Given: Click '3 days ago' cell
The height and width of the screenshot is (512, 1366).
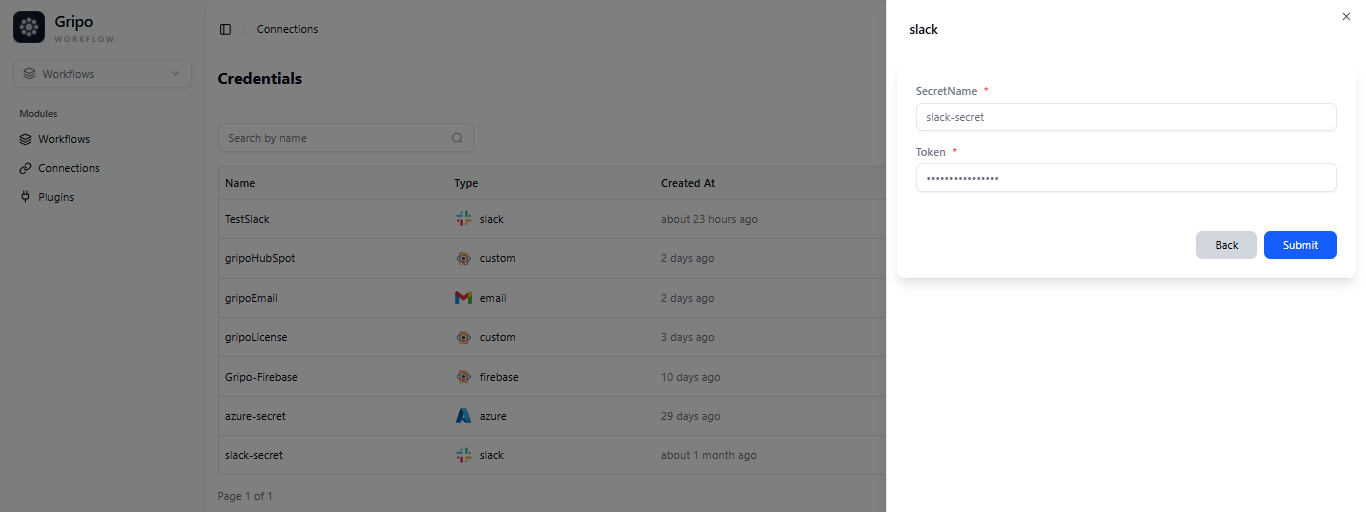Looking at the screenshot, I should 687,337.
